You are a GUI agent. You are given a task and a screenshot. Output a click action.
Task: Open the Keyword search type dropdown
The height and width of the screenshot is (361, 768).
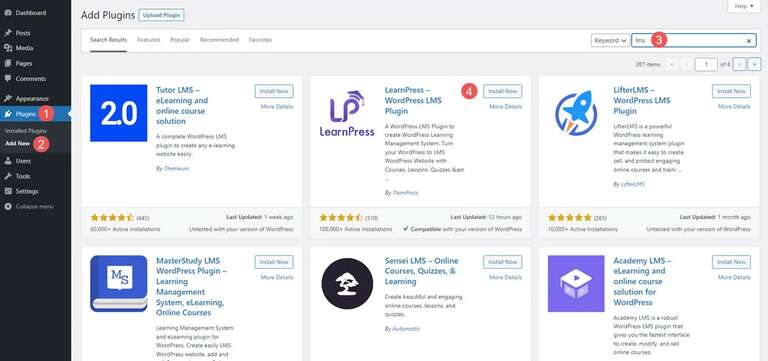click(x=610, y=41)
